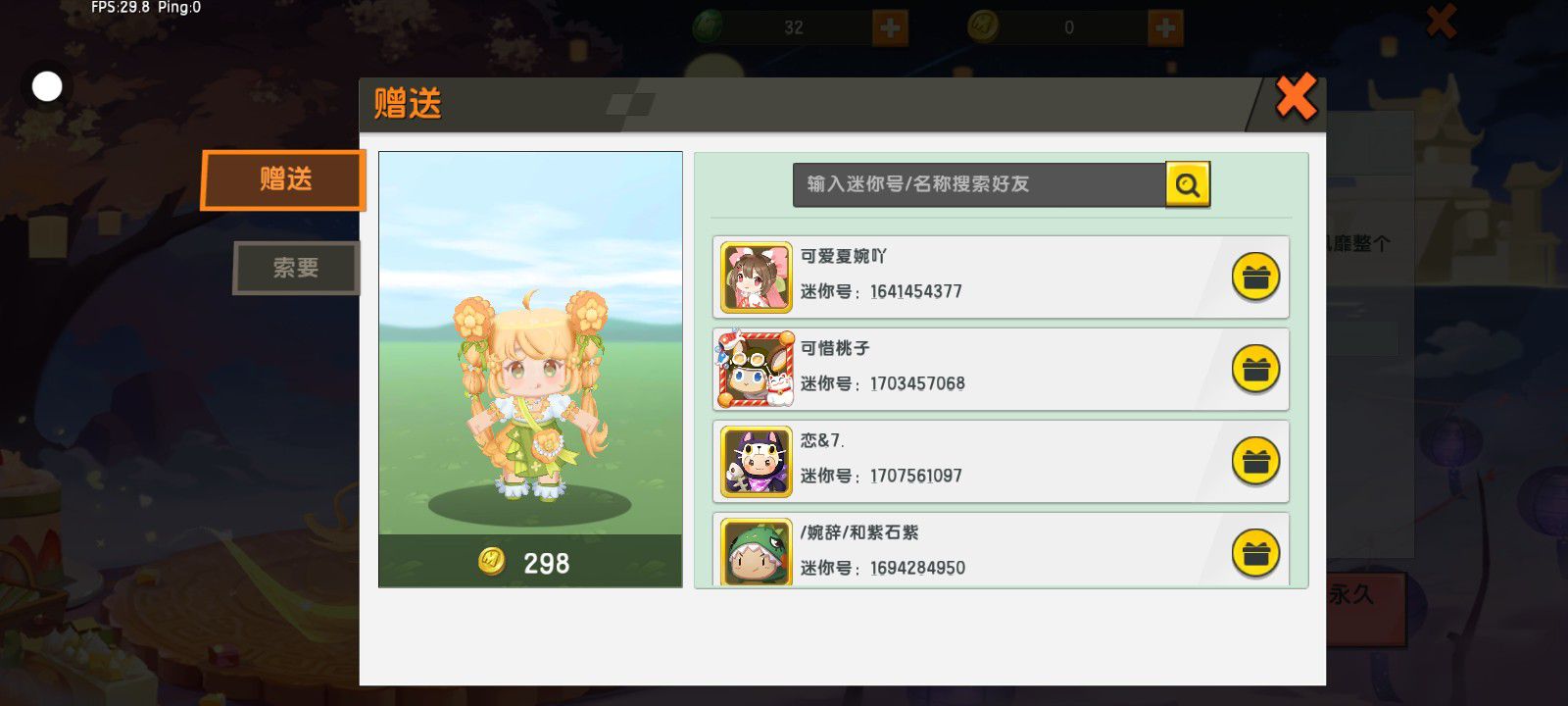1568x706 pixels.
Task: Click gift icon for /婉辞/和紫石紫
Action: [x=1255, y=554]
